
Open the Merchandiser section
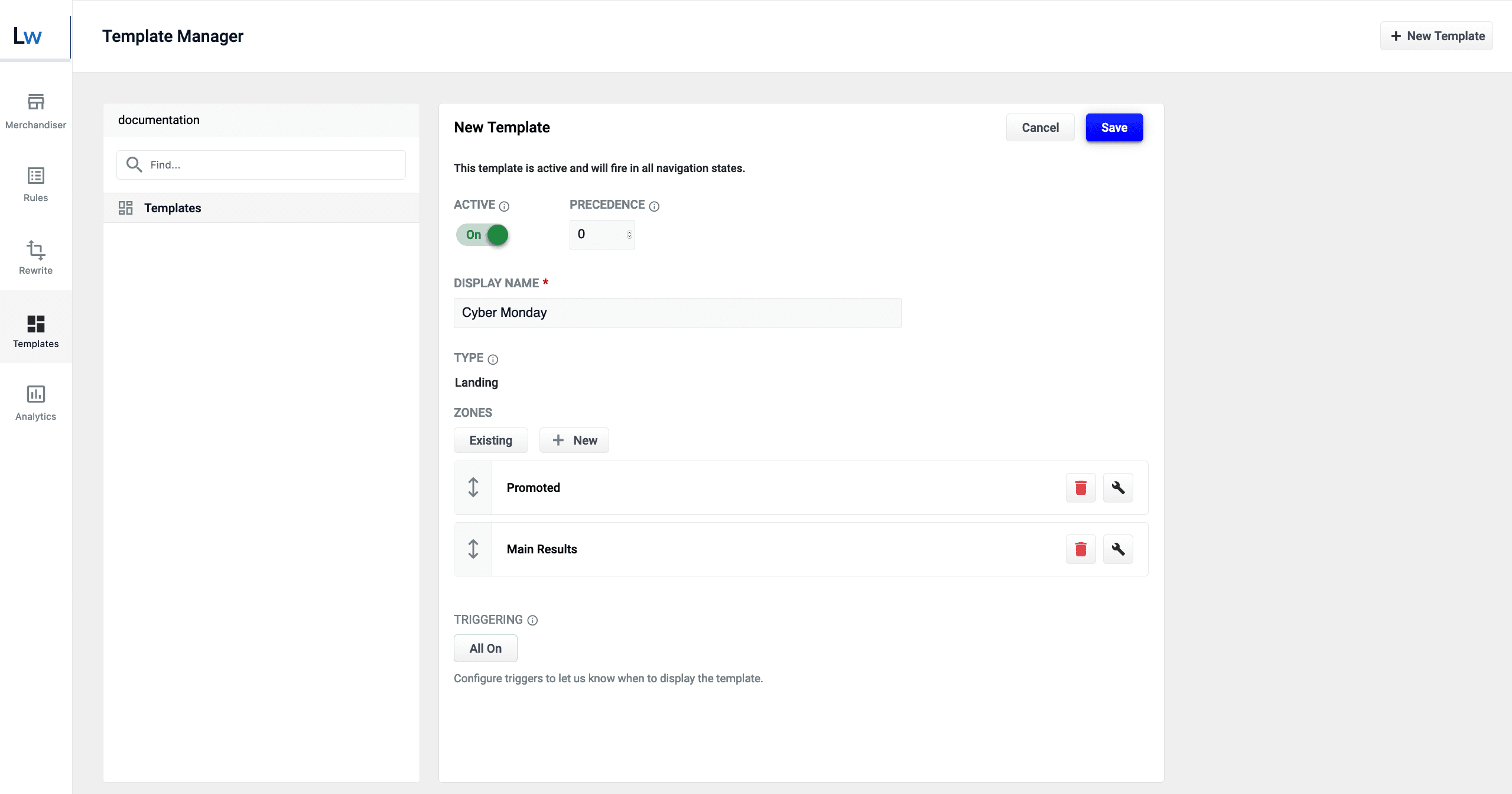(35, 111)
